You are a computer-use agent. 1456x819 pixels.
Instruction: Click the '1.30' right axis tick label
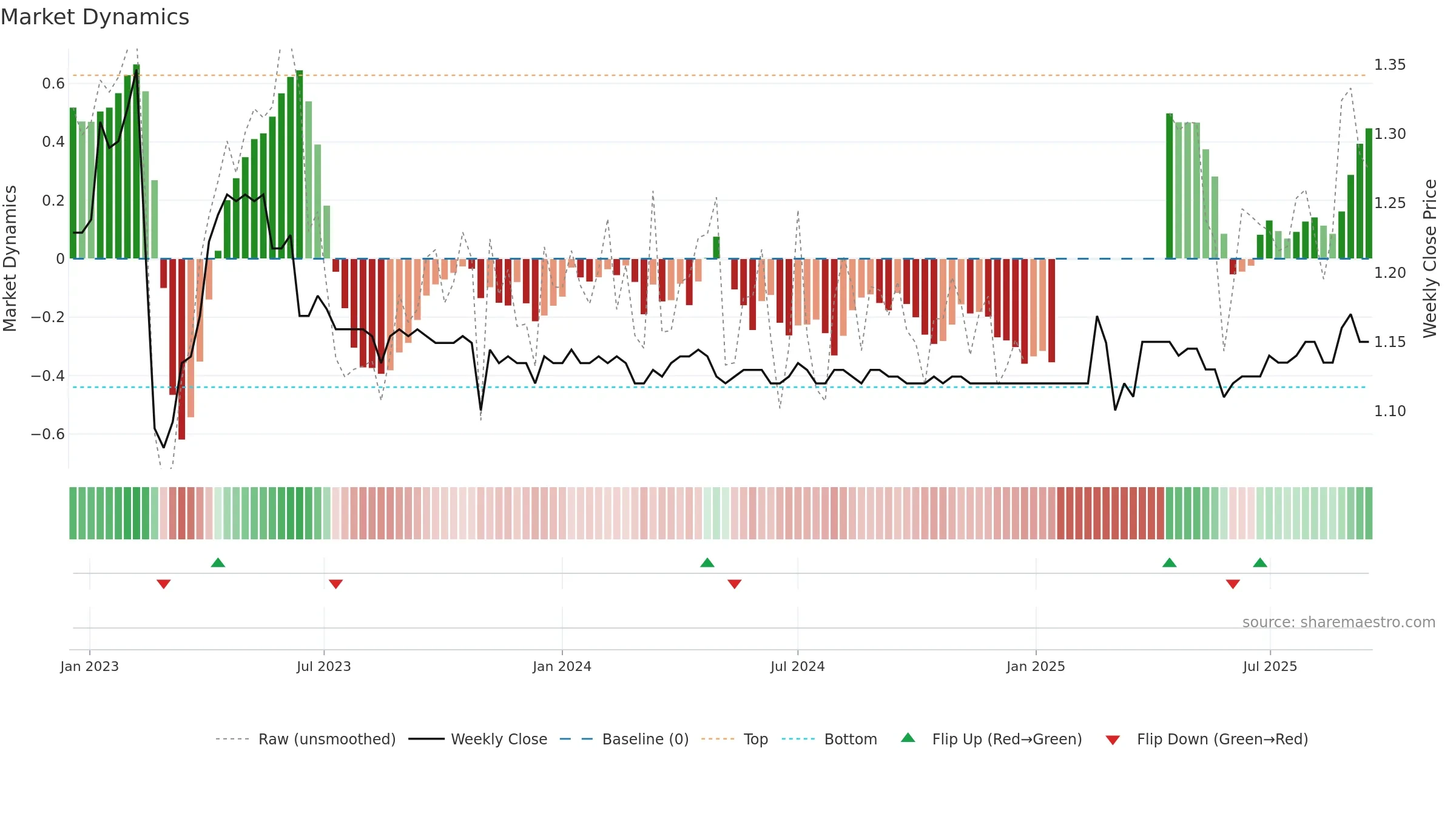(1390, 134)
